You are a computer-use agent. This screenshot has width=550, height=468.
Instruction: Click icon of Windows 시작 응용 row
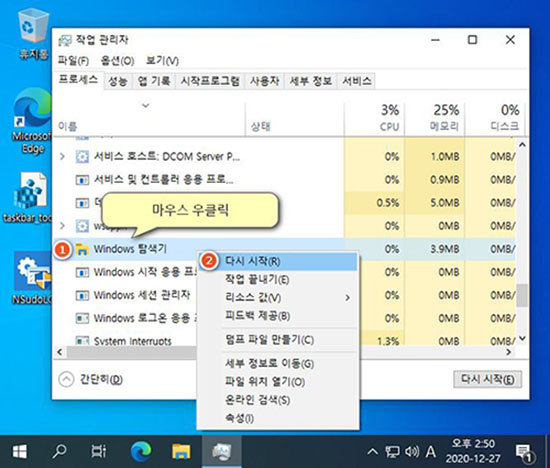(x=82, y=272)
